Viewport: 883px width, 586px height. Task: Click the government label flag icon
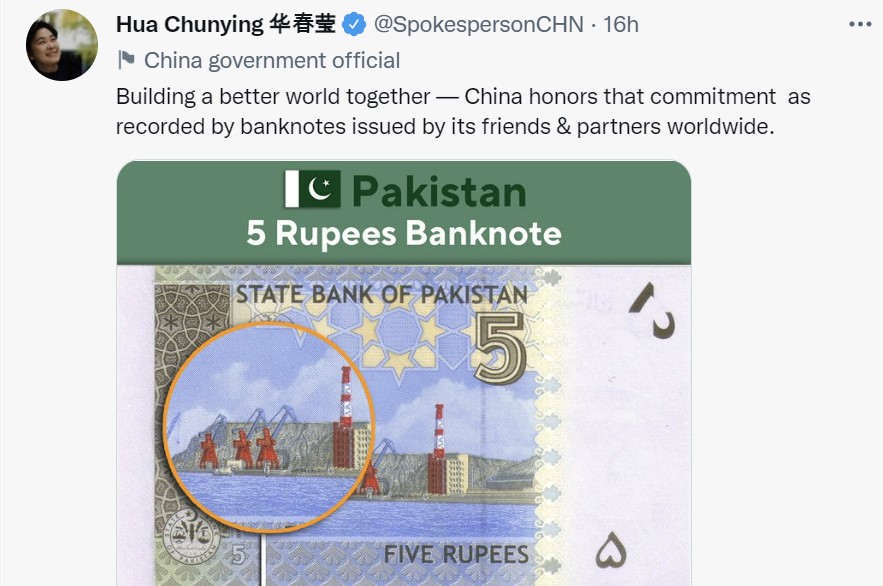click(x=126, y=60)
